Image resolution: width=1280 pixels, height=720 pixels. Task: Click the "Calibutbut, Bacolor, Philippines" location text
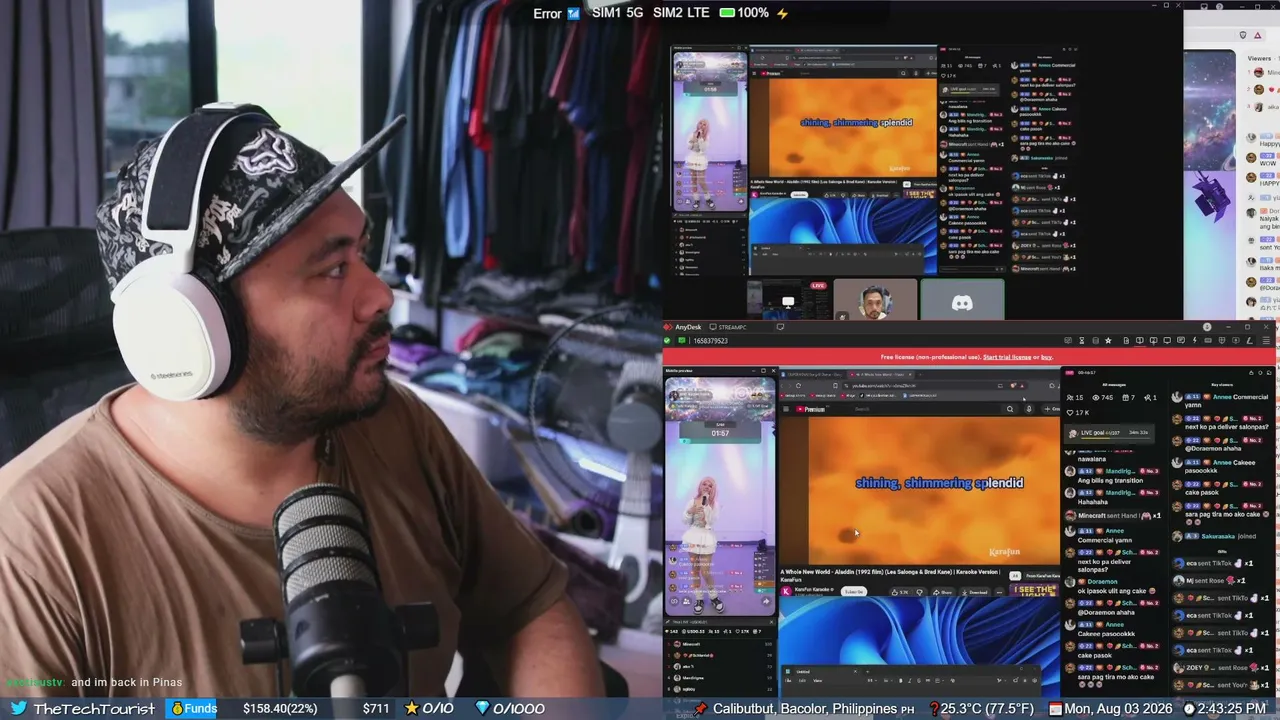click(805, 708)
